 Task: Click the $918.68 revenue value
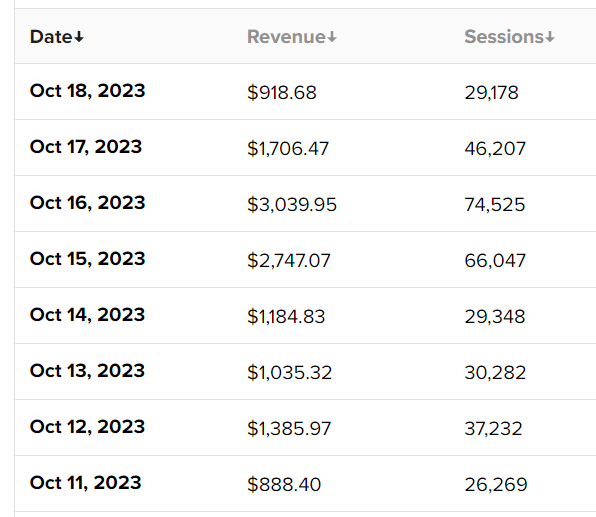pos(282,92)
